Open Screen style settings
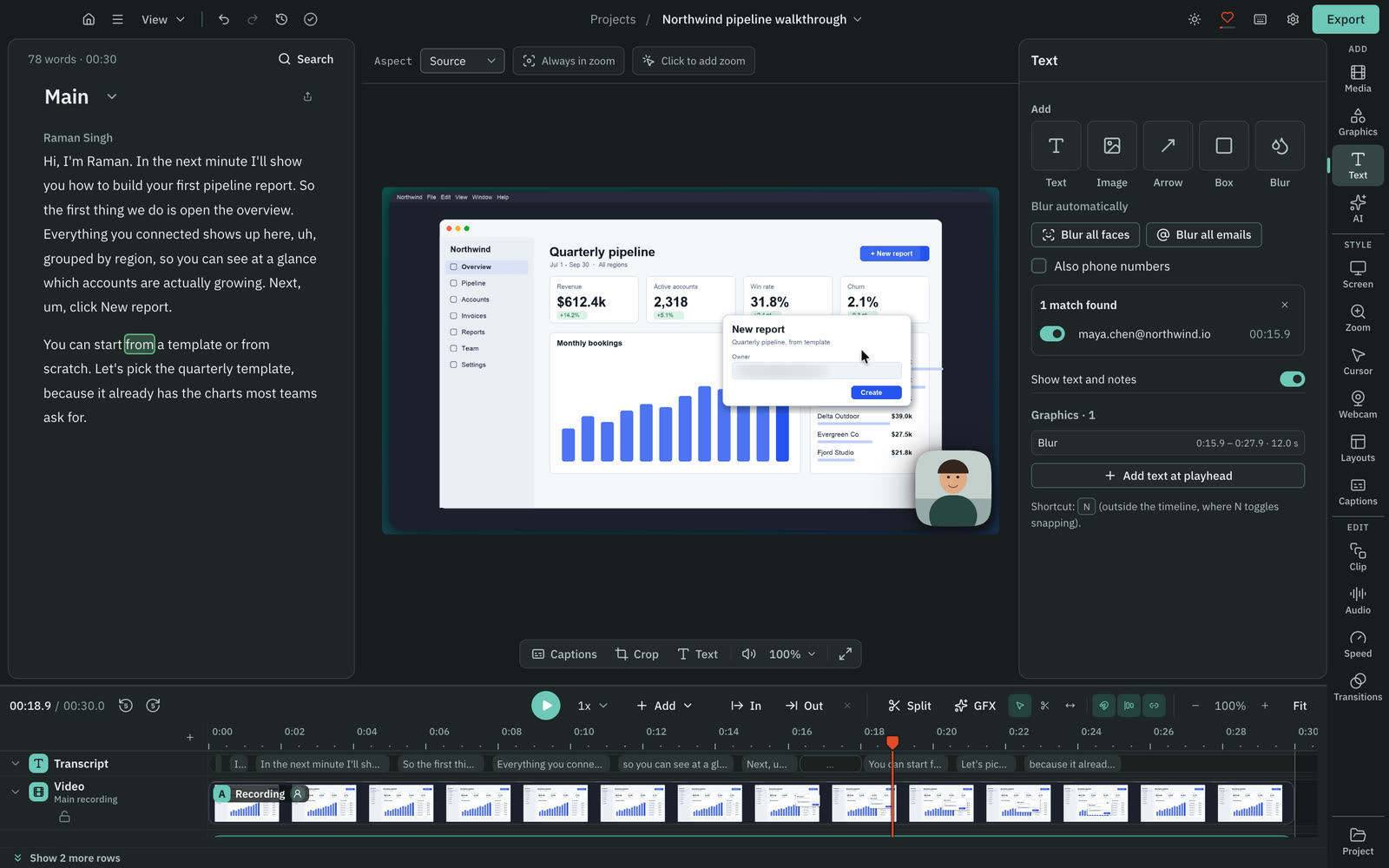 tap(1358, 274)
